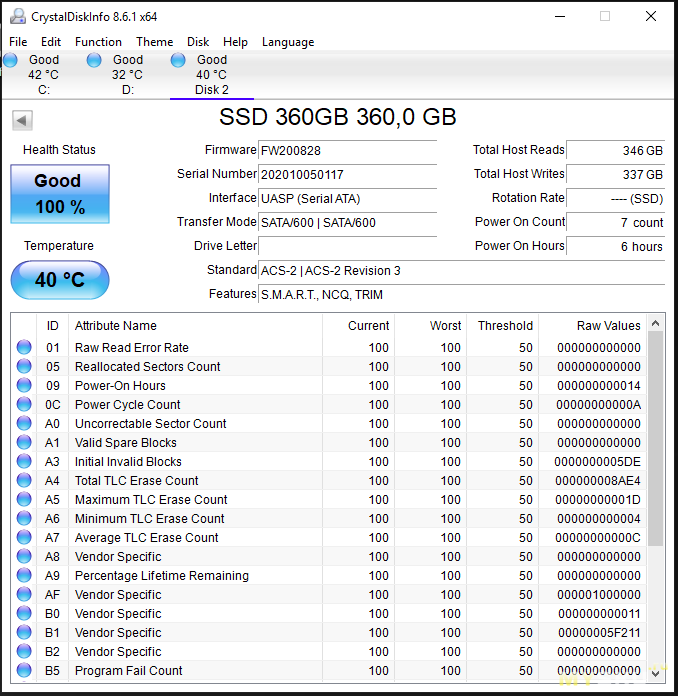Click the CrystalDiskInfo app icon in title bar
The image size is (678, 696).
pyautogui.click(x=18, y=16)
